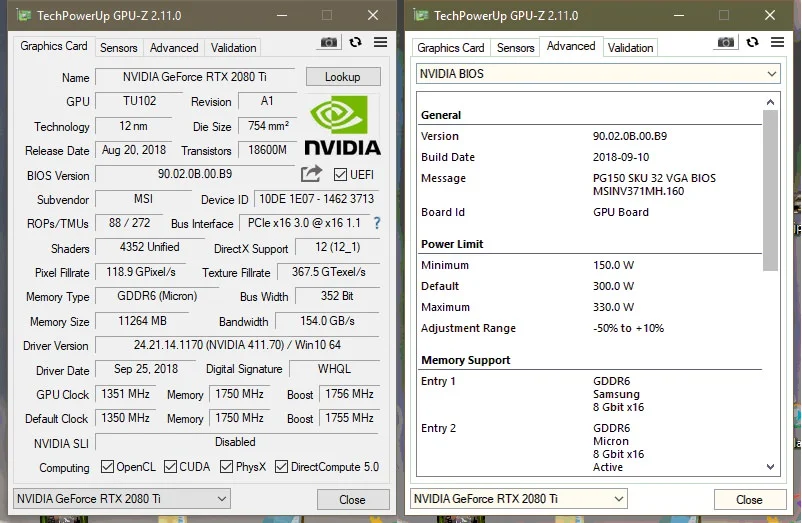Image resolution: width=802 pixels, height=523 pixels.
Task: Click Adjustment Range value -50% to +10%
Action: pos(628,328)
